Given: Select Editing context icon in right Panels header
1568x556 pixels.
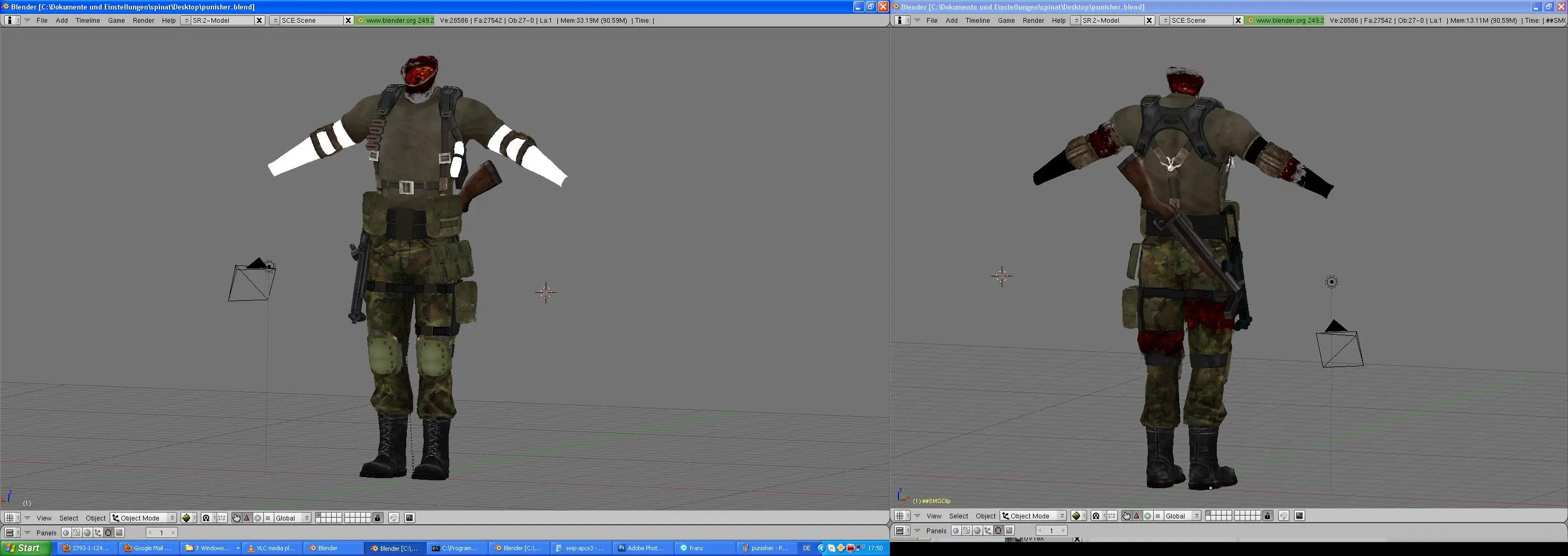Looking at the screenshot, I should pyautogui.click(x=998, y=531).
